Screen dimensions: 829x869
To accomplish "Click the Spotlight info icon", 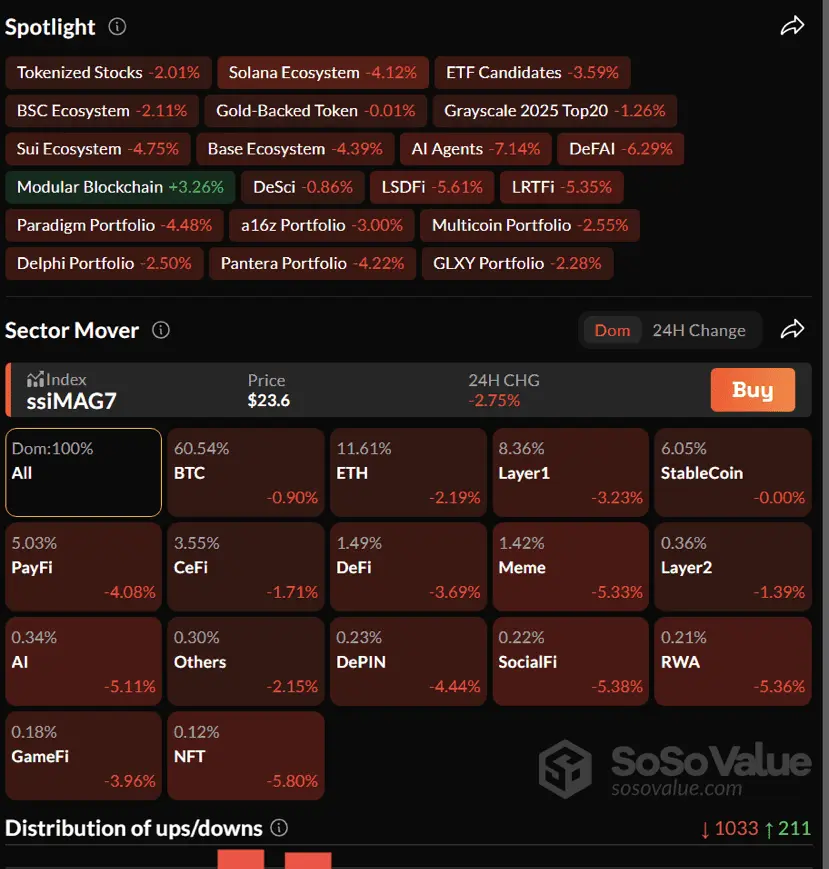I will click(x=117, y=27).
